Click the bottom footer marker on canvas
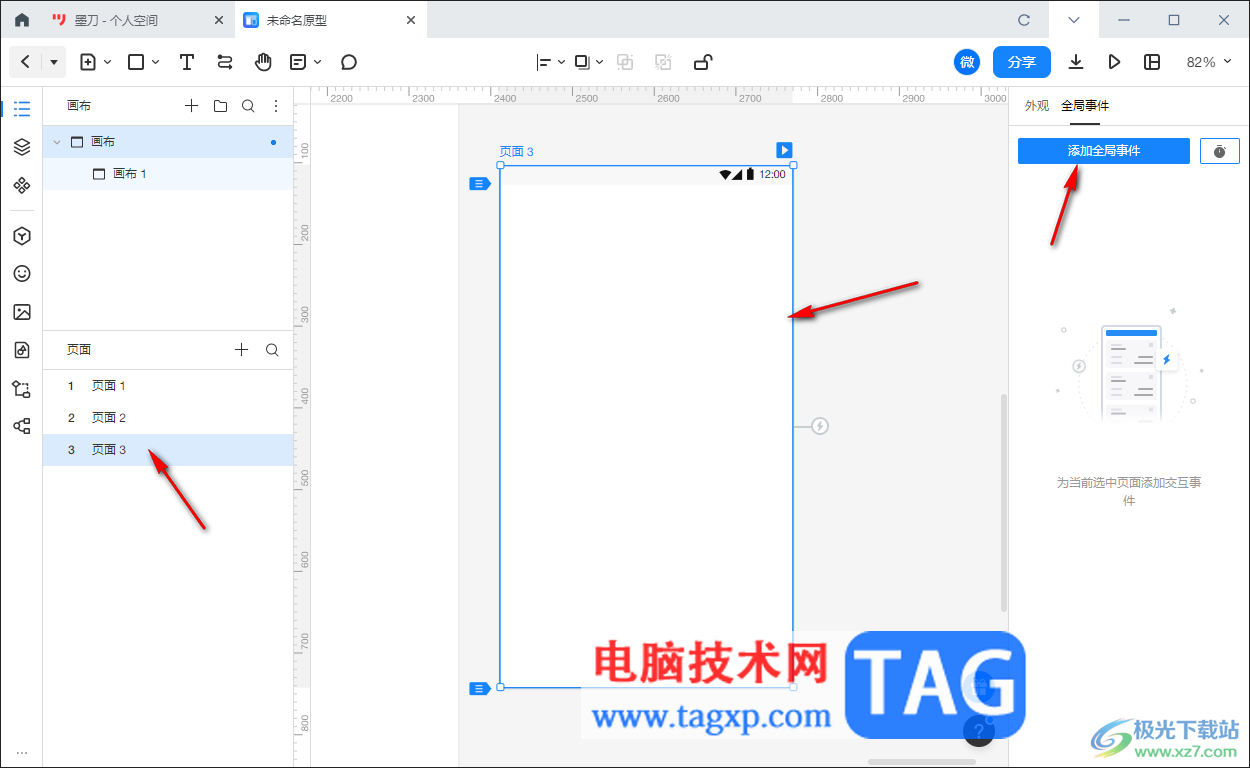Image resolution: width=1250 pixels, height=768 pixels. point(480,688)
